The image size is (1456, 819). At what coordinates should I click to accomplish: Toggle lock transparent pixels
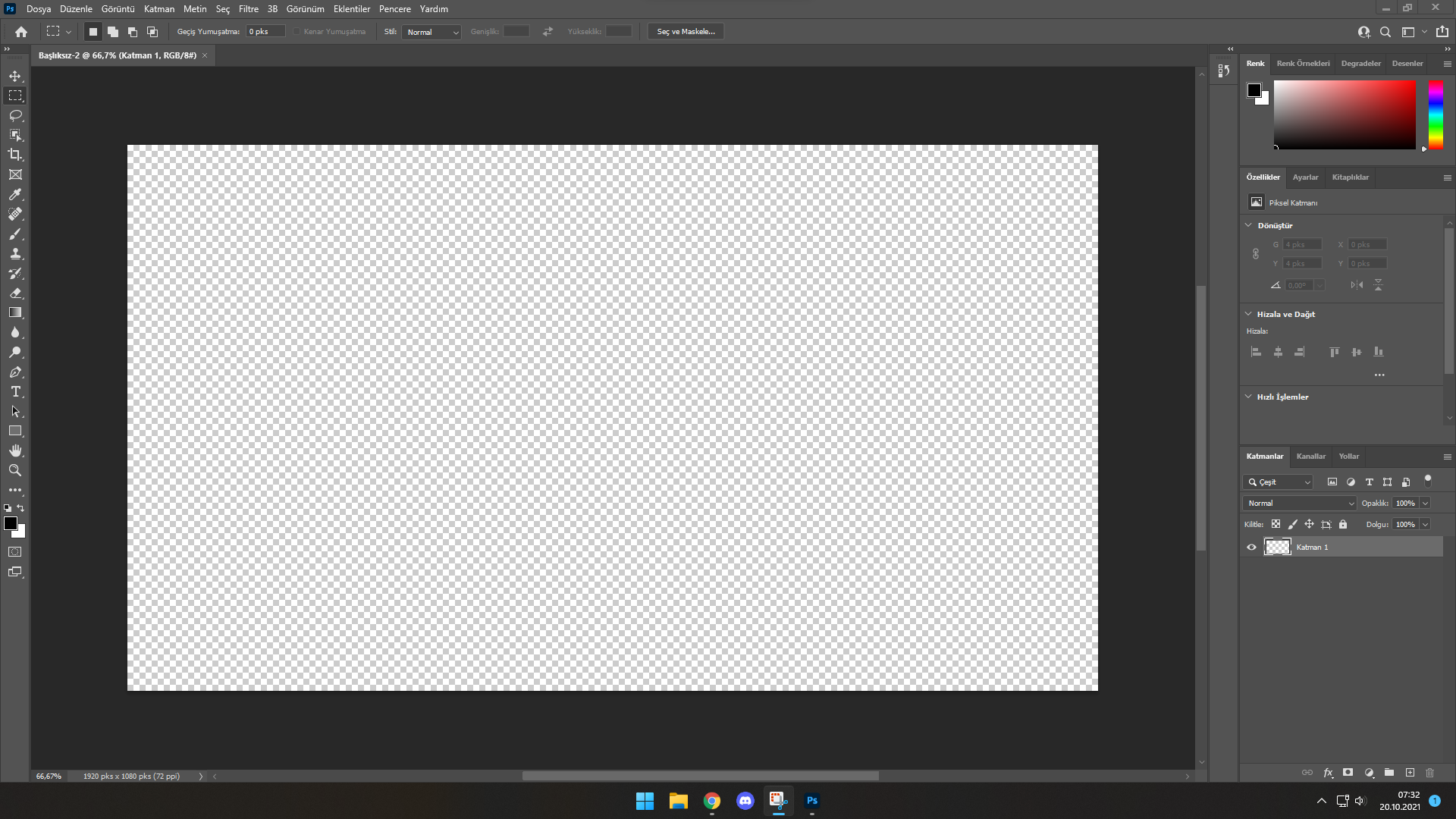point(1276,524)
